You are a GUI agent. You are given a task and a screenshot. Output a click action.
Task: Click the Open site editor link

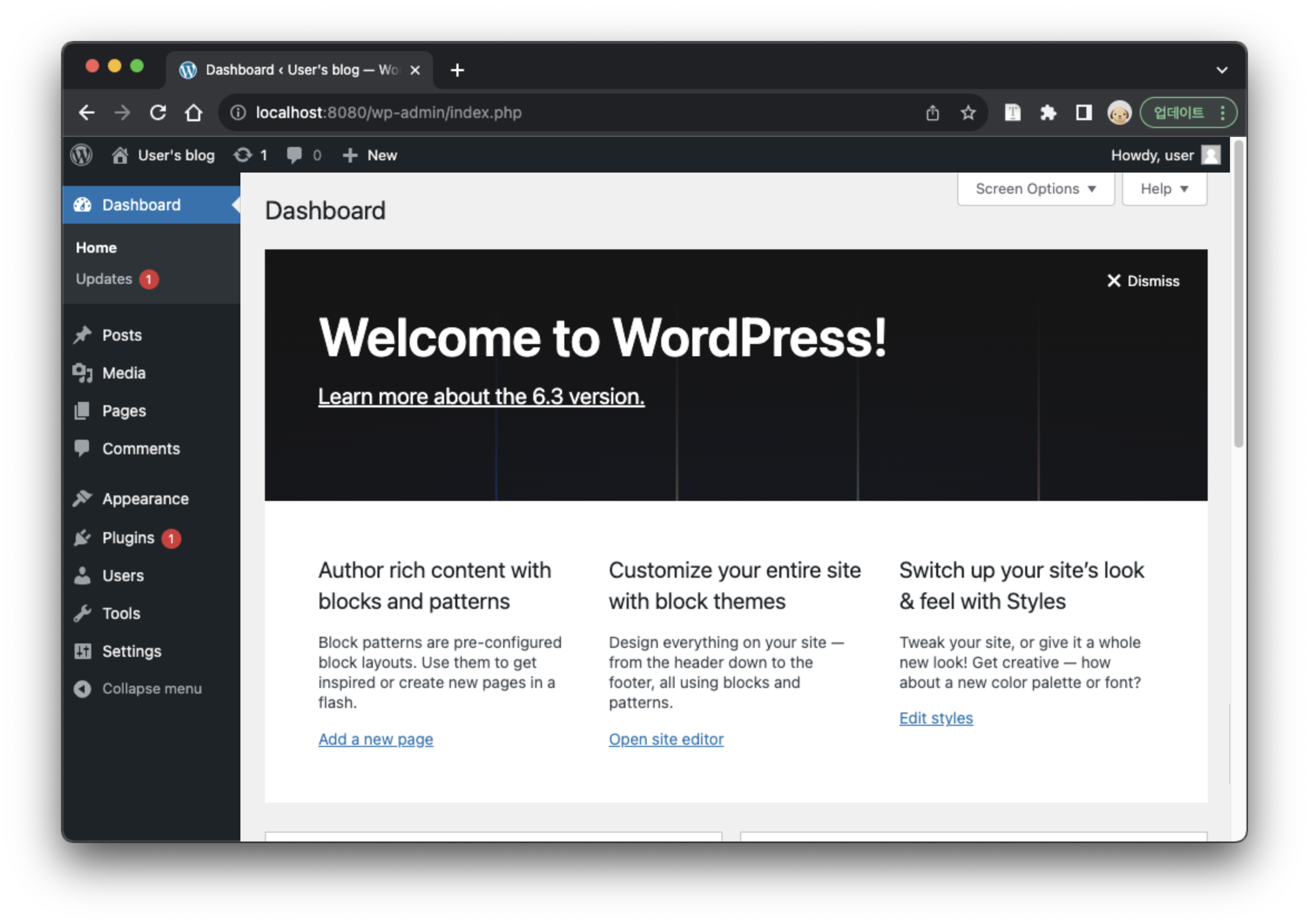[666, 739]
